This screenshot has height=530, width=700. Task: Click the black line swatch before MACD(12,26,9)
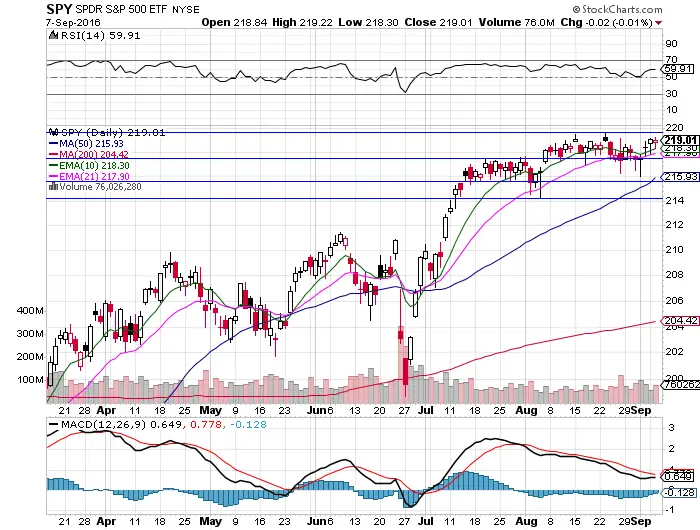pyautogui.click(x=54, y=425)
